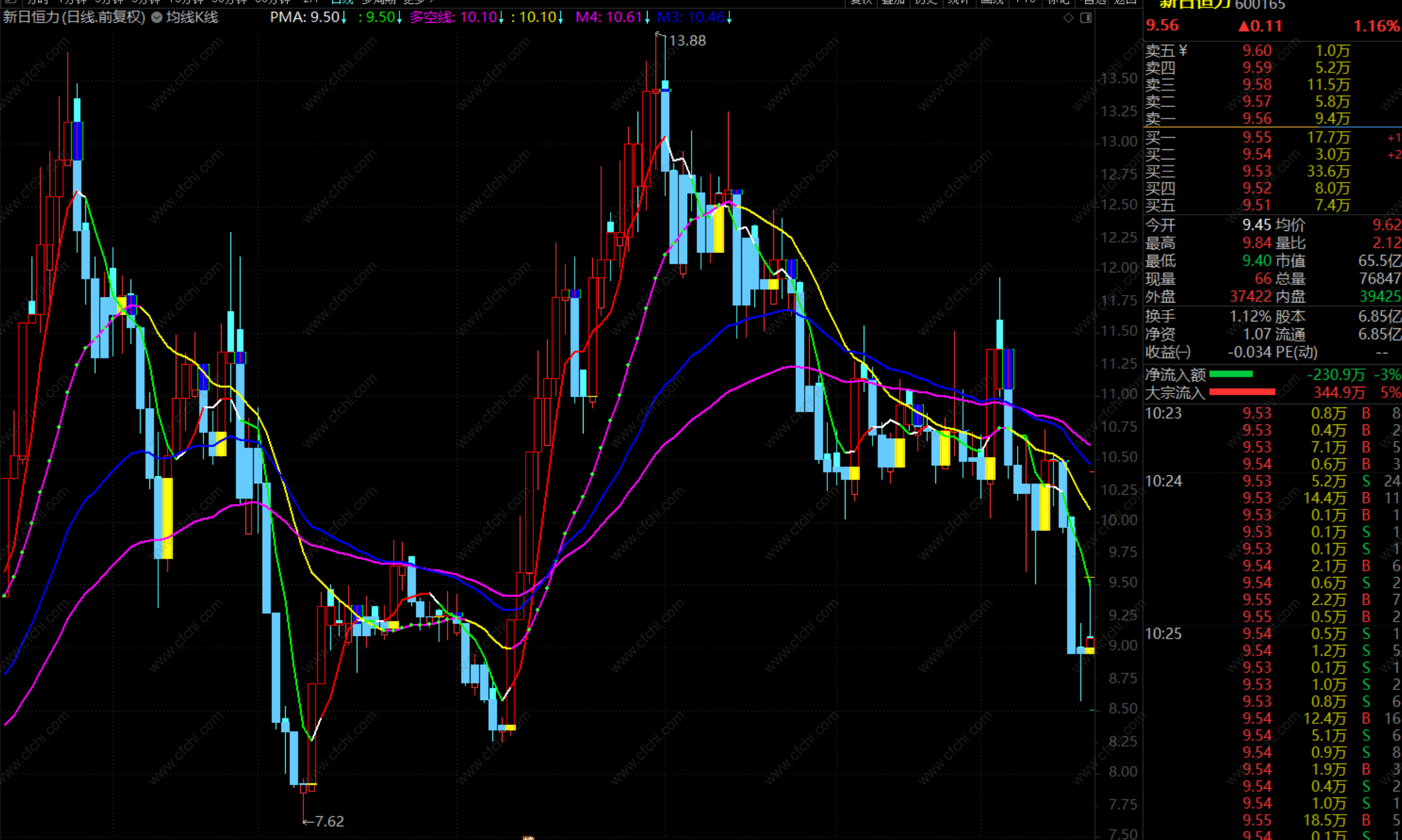The height and width of the screenshot is (840, 1402).
Task: Click the diamond icon above the chart
Action: (x=1068, y=18)
